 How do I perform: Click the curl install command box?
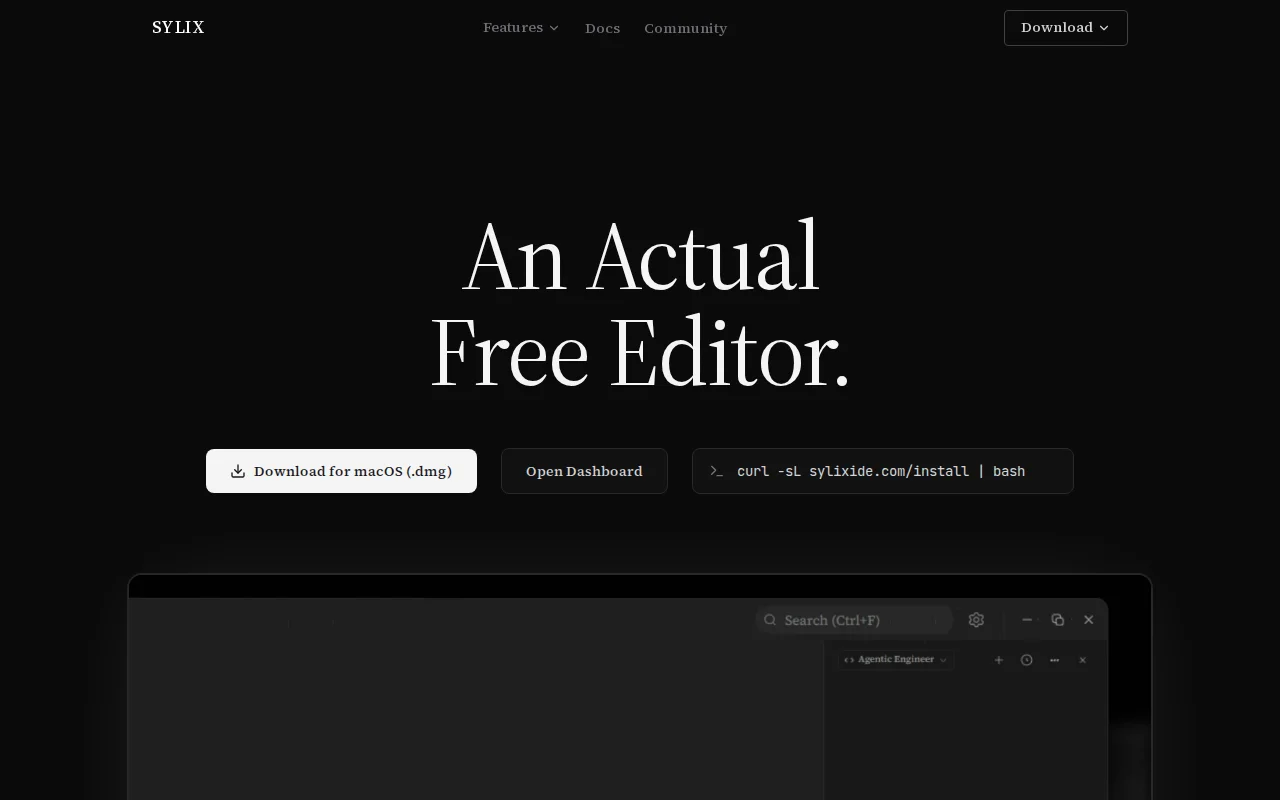point(882,471)
